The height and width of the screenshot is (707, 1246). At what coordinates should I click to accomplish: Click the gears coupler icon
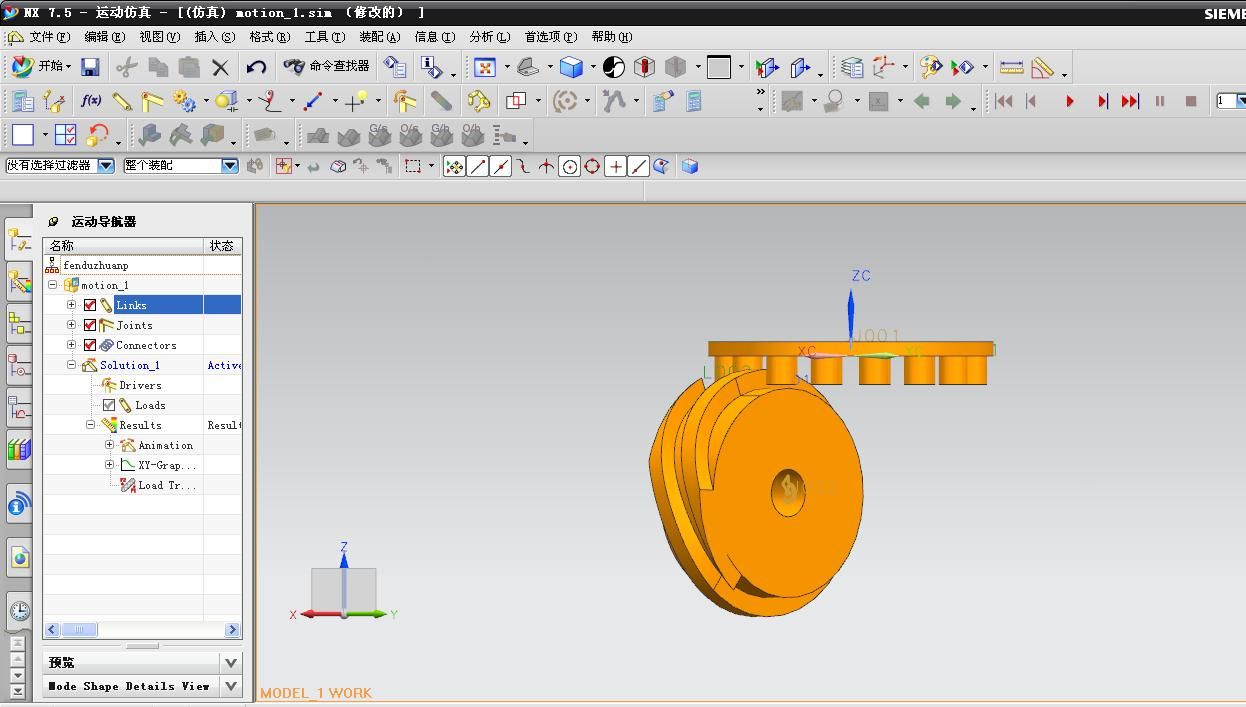184,101
